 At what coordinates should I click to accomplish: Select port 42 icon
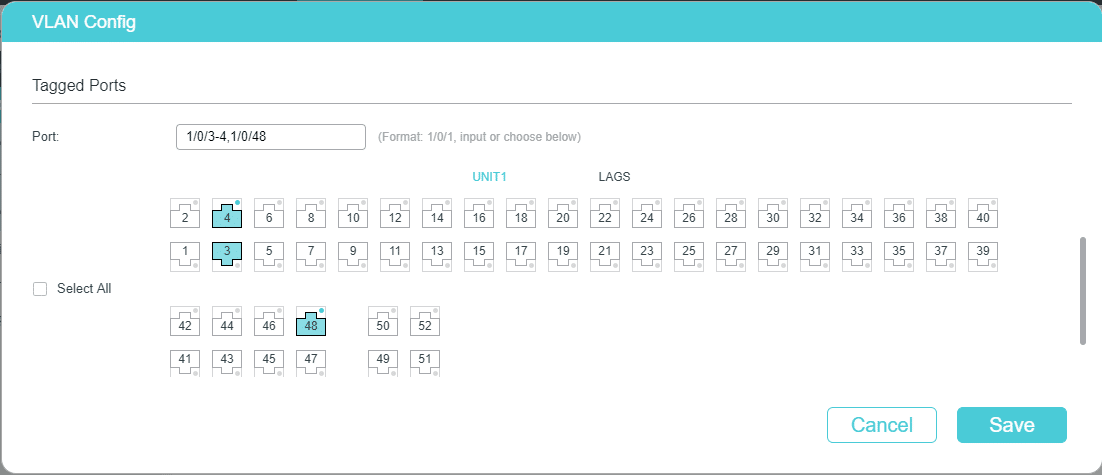(x=185, y=323)
